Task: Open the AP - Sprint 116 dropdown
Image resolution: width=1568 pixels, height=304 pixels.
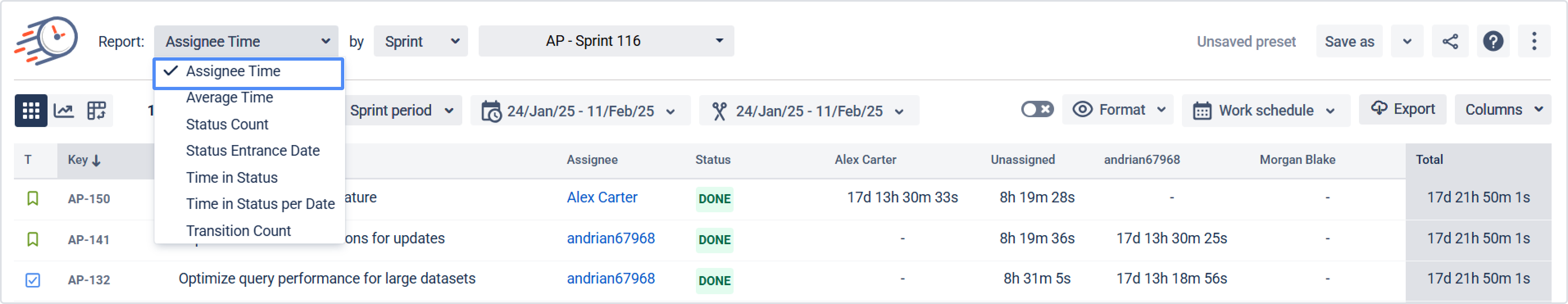Action: point(606,41)
